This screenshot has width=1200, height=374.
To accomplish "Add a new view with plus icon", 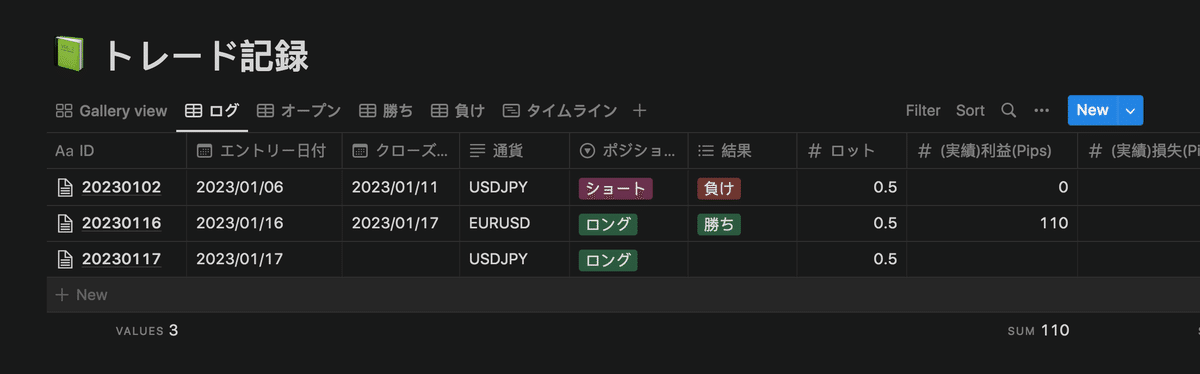I will click(640, 110).
